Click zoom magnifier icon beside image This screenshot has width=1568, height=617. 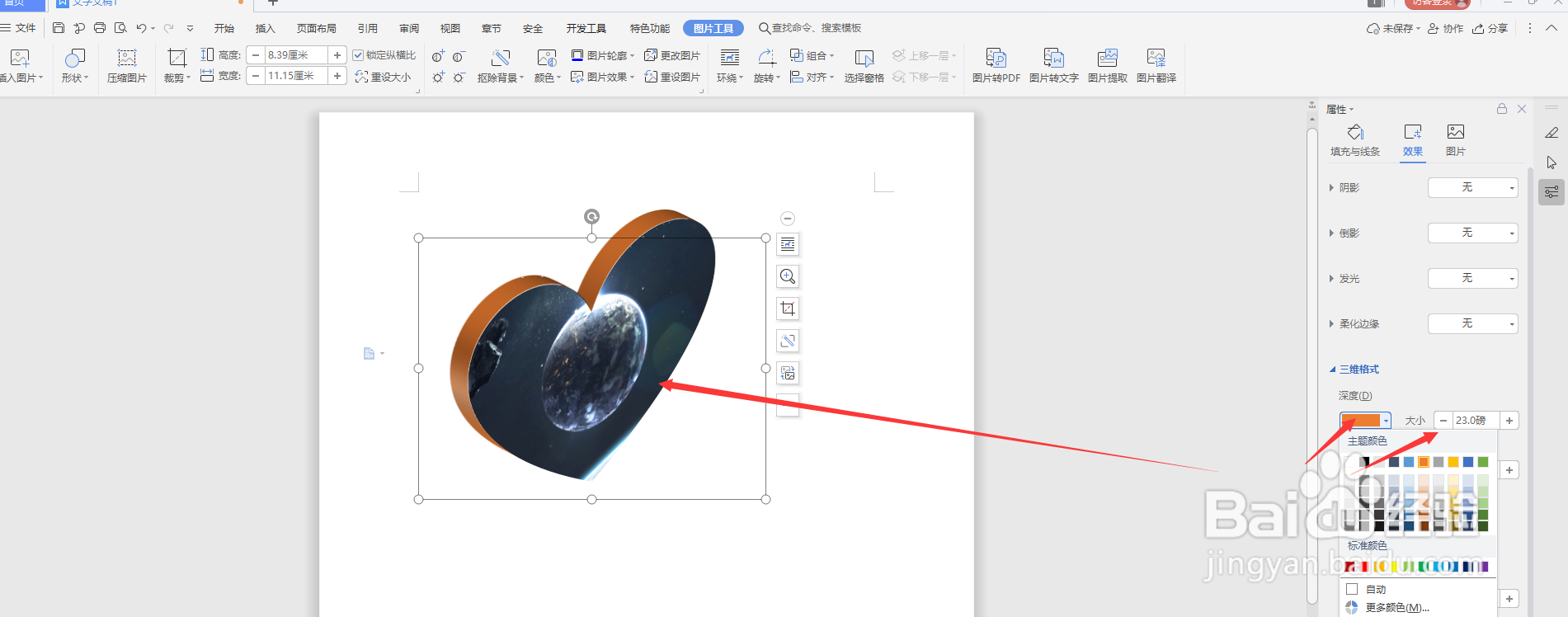(788, 276)
